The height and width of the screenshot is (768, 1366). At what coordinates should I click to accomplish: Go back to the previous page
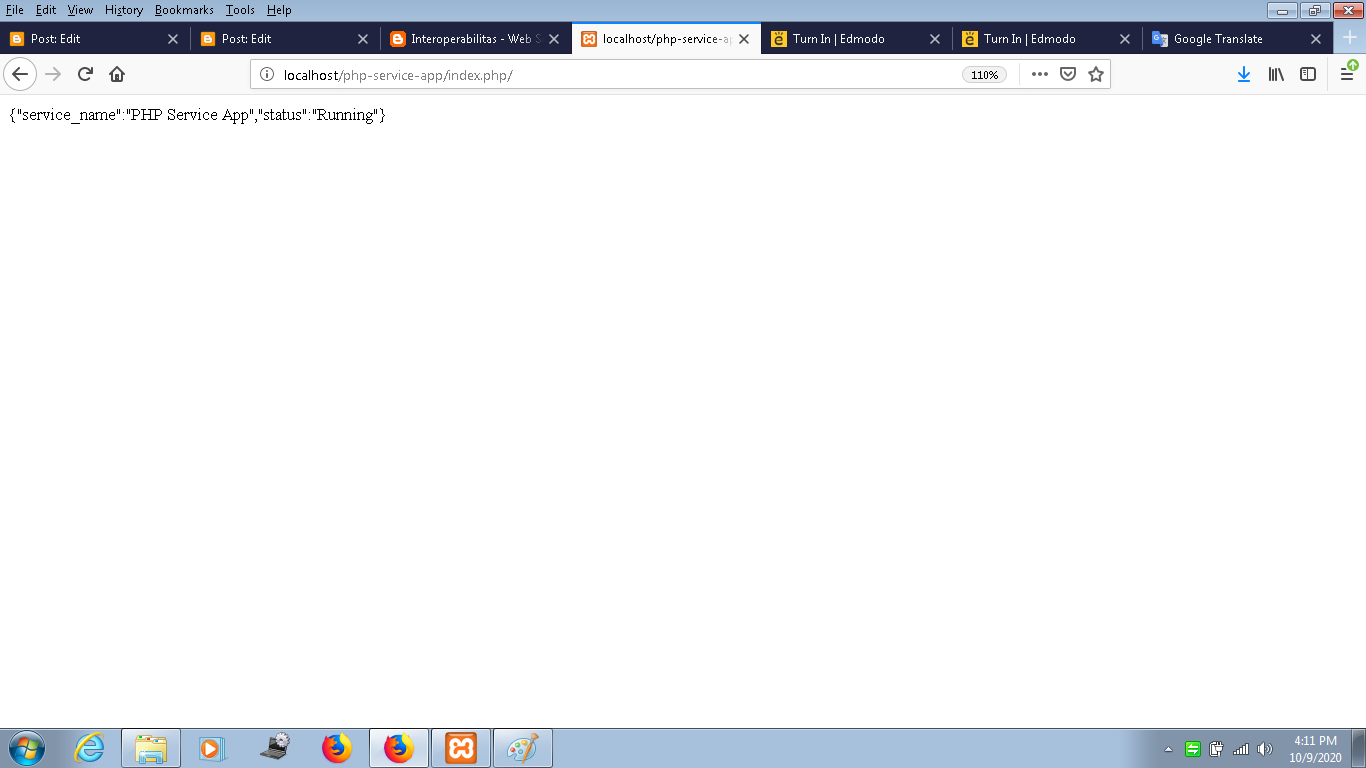(20, 74)
